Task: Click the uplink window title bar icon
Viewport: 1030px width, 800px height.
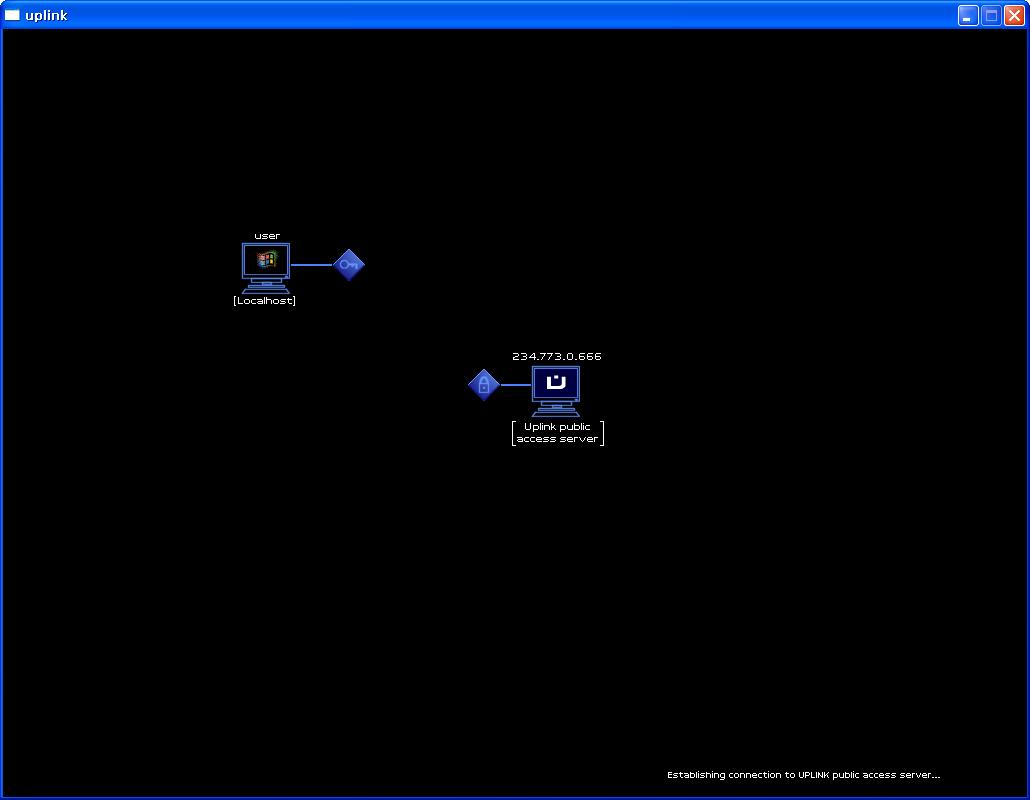Action: (12, 15)
